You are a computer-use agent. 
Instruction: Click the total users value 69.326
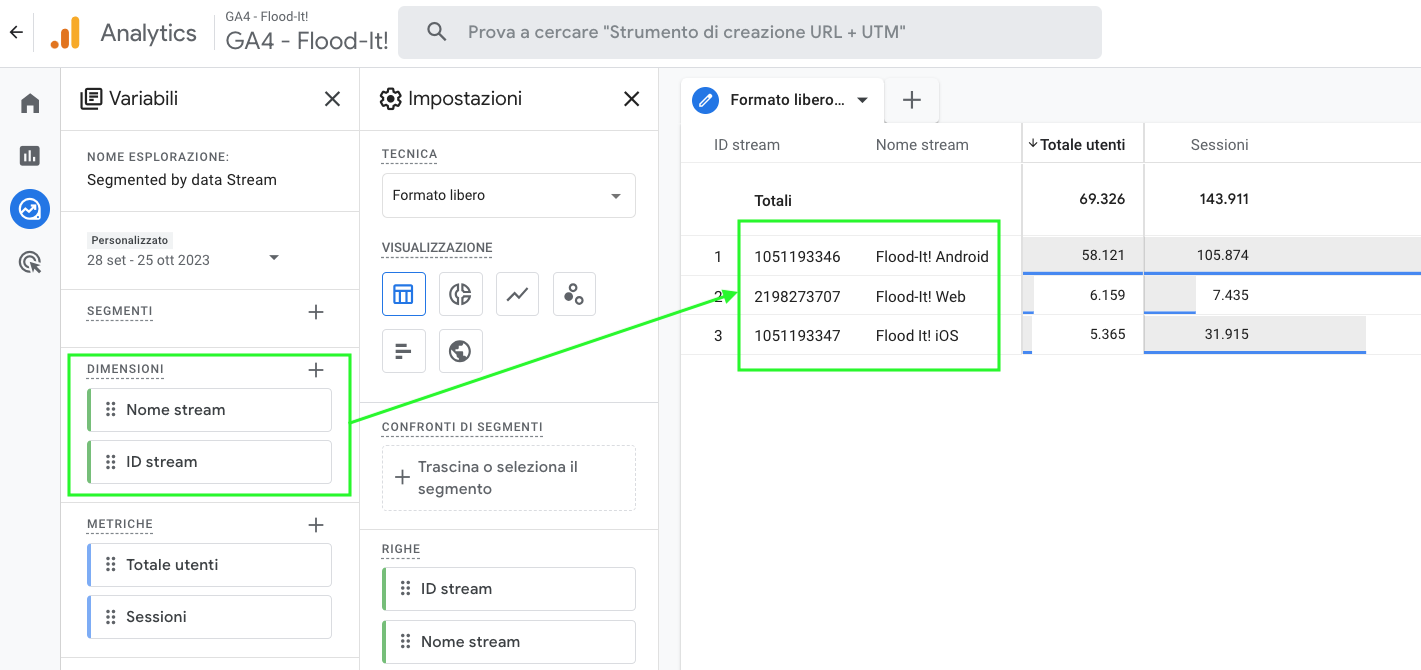[x=1103, y=199]
